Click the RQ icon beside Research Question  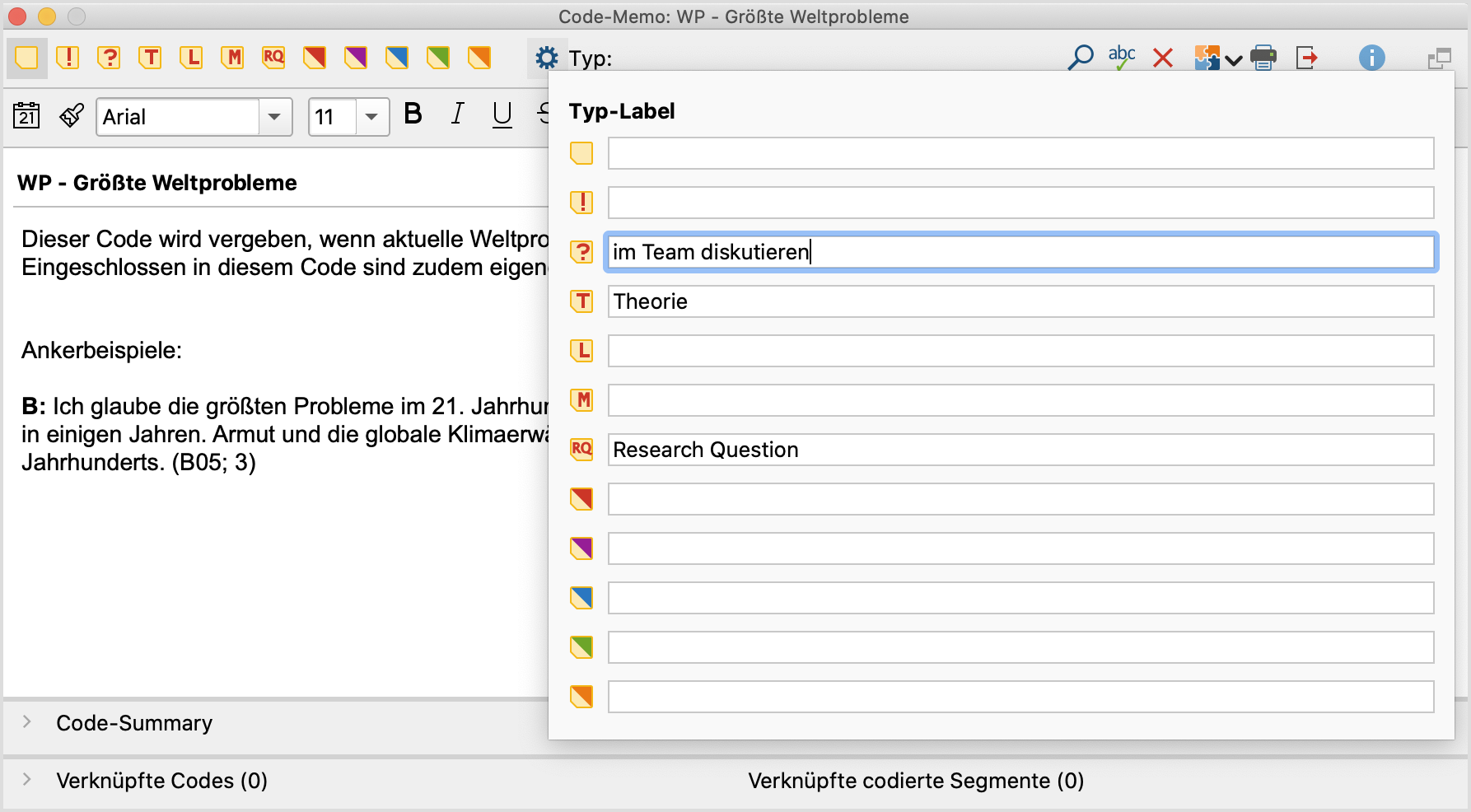point(581,450)
